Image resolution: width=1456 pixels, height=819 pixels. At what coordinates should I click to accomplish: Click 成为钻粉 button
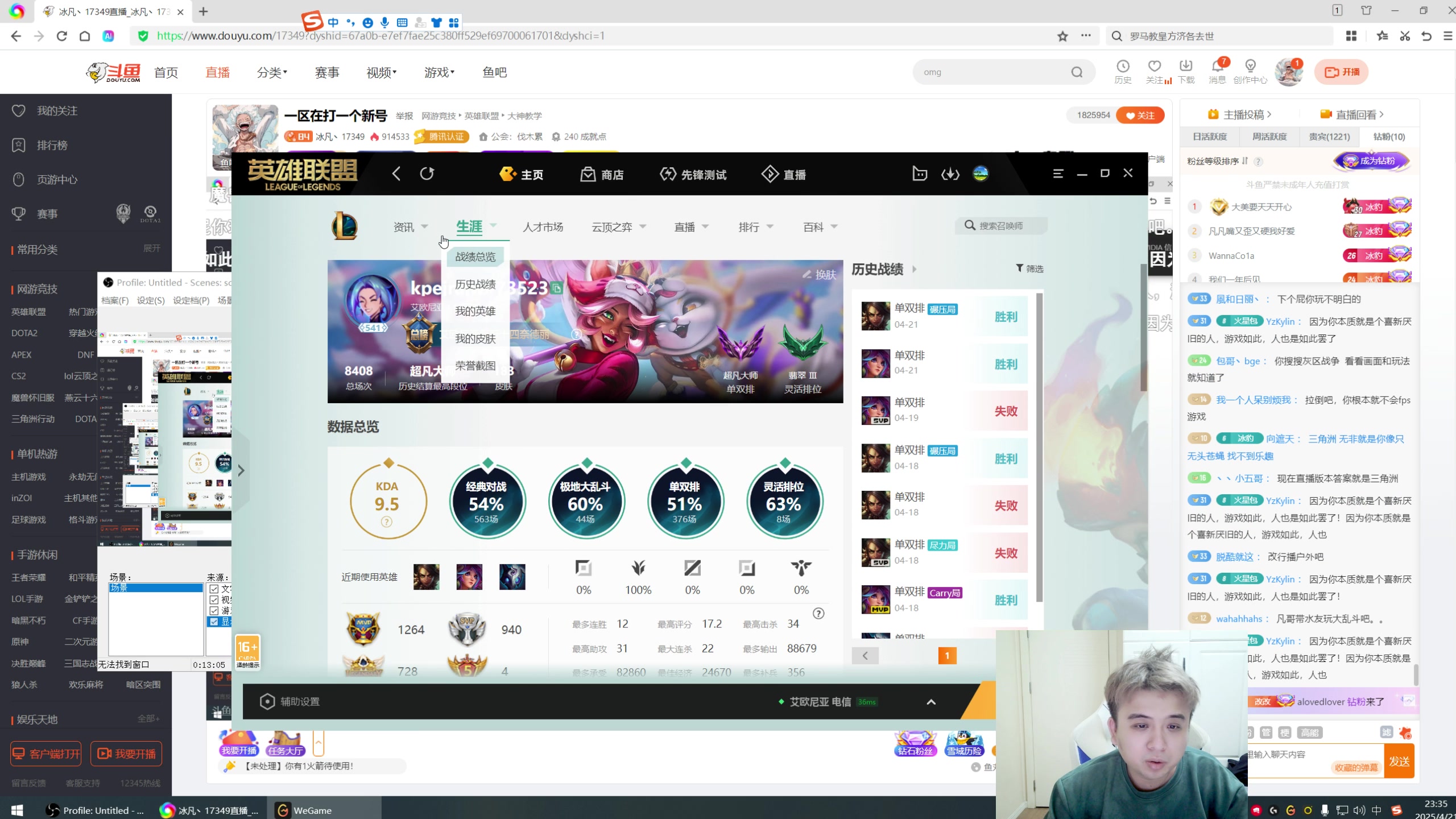(x=1372, y=161)
